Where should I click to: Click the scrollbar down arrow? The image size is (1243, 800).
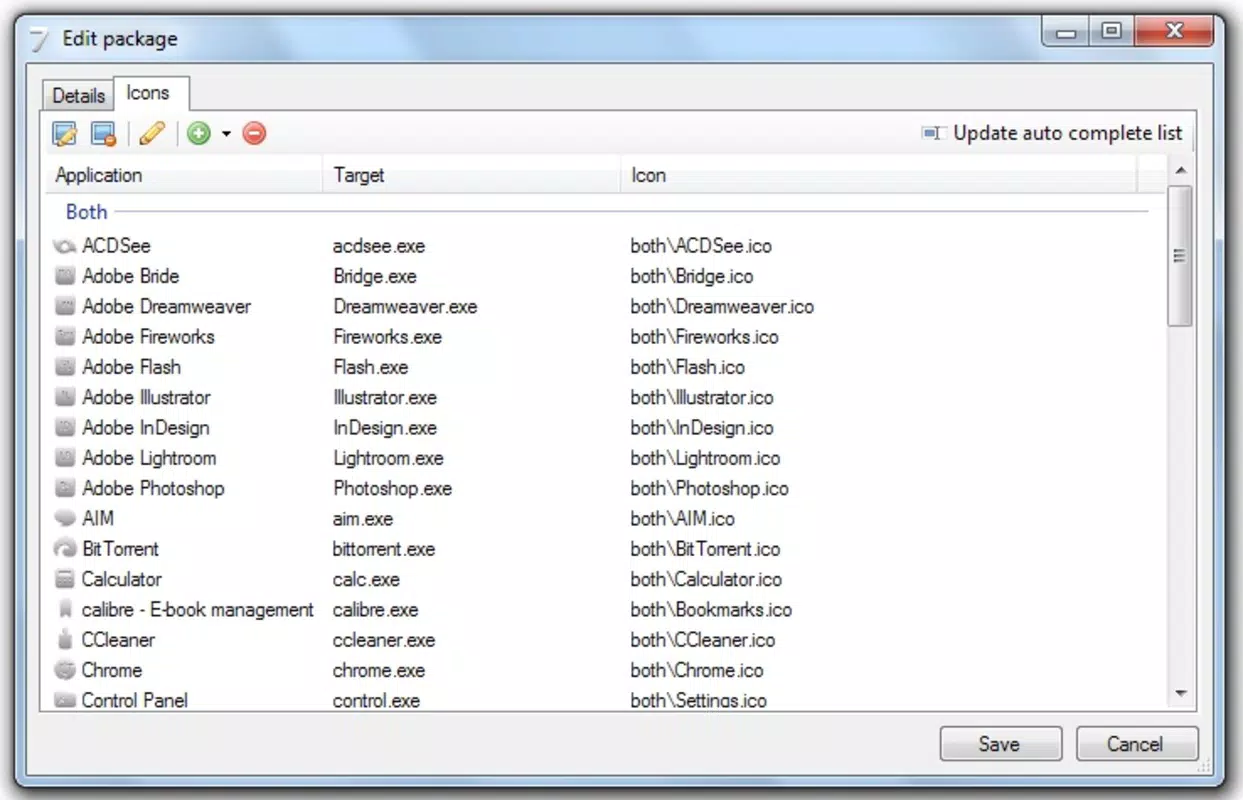point(1180,694)
